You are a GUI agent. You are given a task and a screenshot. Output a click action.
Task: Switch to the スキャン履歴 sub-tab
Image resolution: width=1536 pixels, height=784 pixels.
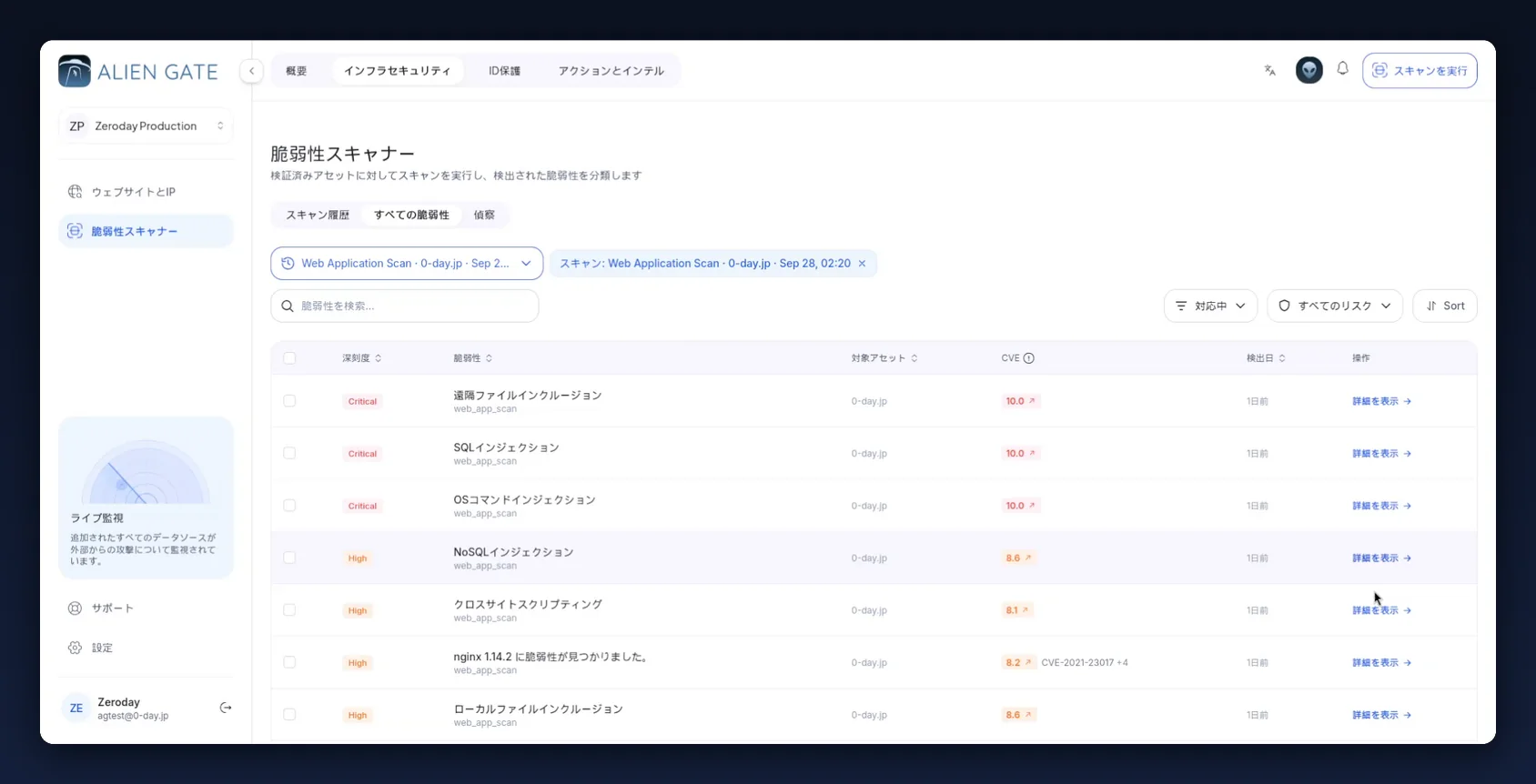click(x=318, y=216)
